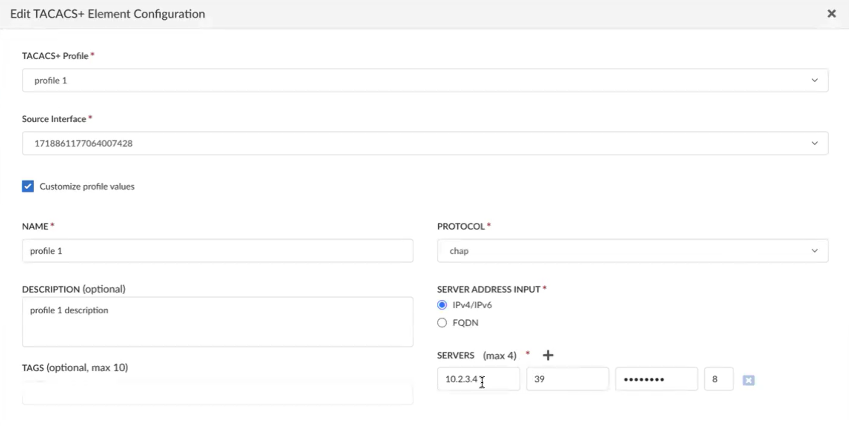Viewport: 849px width, 429px height.
Task: Open the TACACS+ Profile dropdown
Action: coord(425,80)
